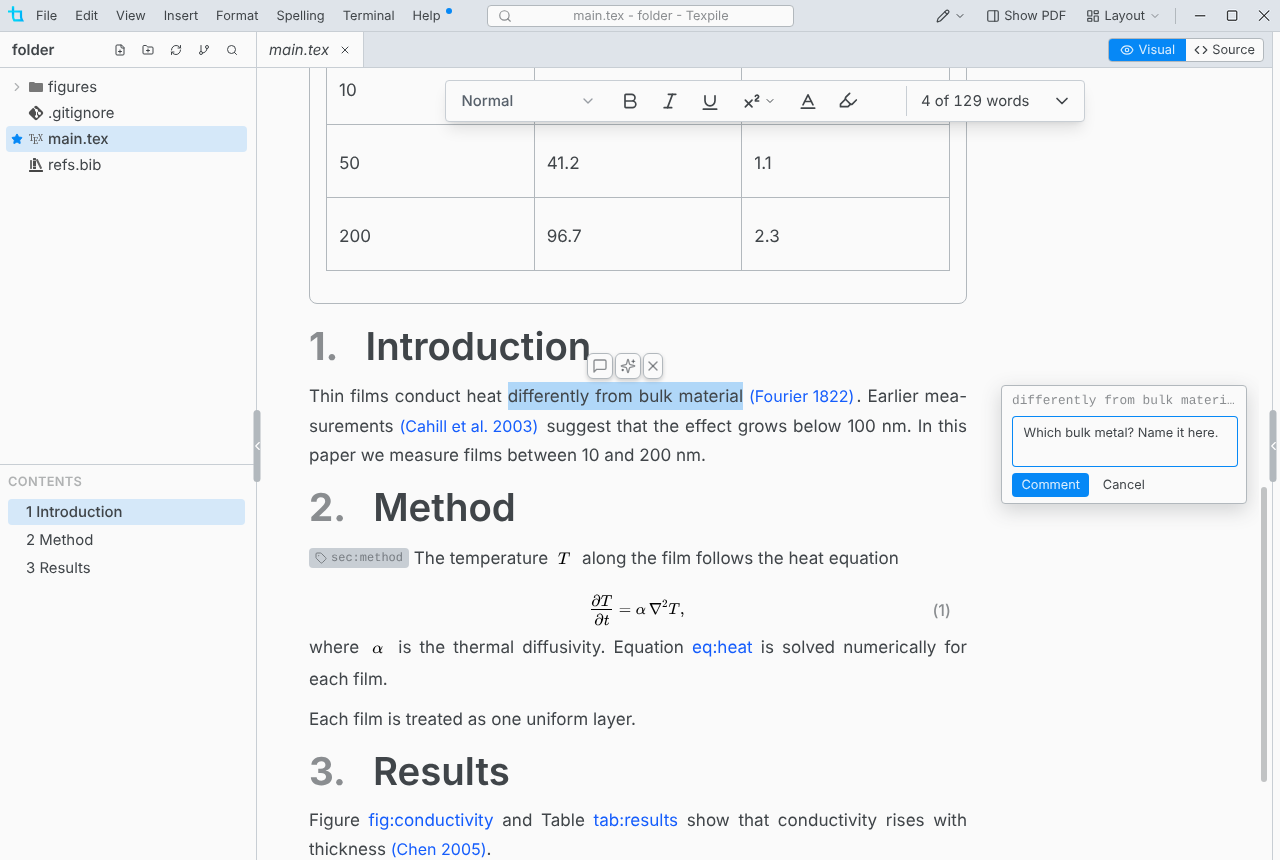The height and width of the screenshot is (860, 1280).
Task: Click the add comment bubble icon above selection
Action: click(x=600, y=366)
